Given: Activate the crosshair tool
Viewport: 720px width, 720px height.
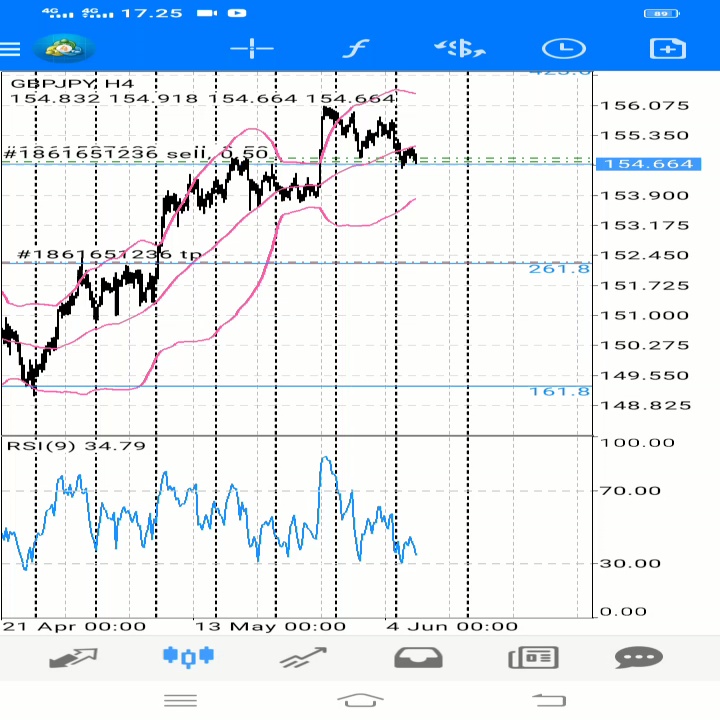Looking at the screenshot, I should click(x=252, y=49).
